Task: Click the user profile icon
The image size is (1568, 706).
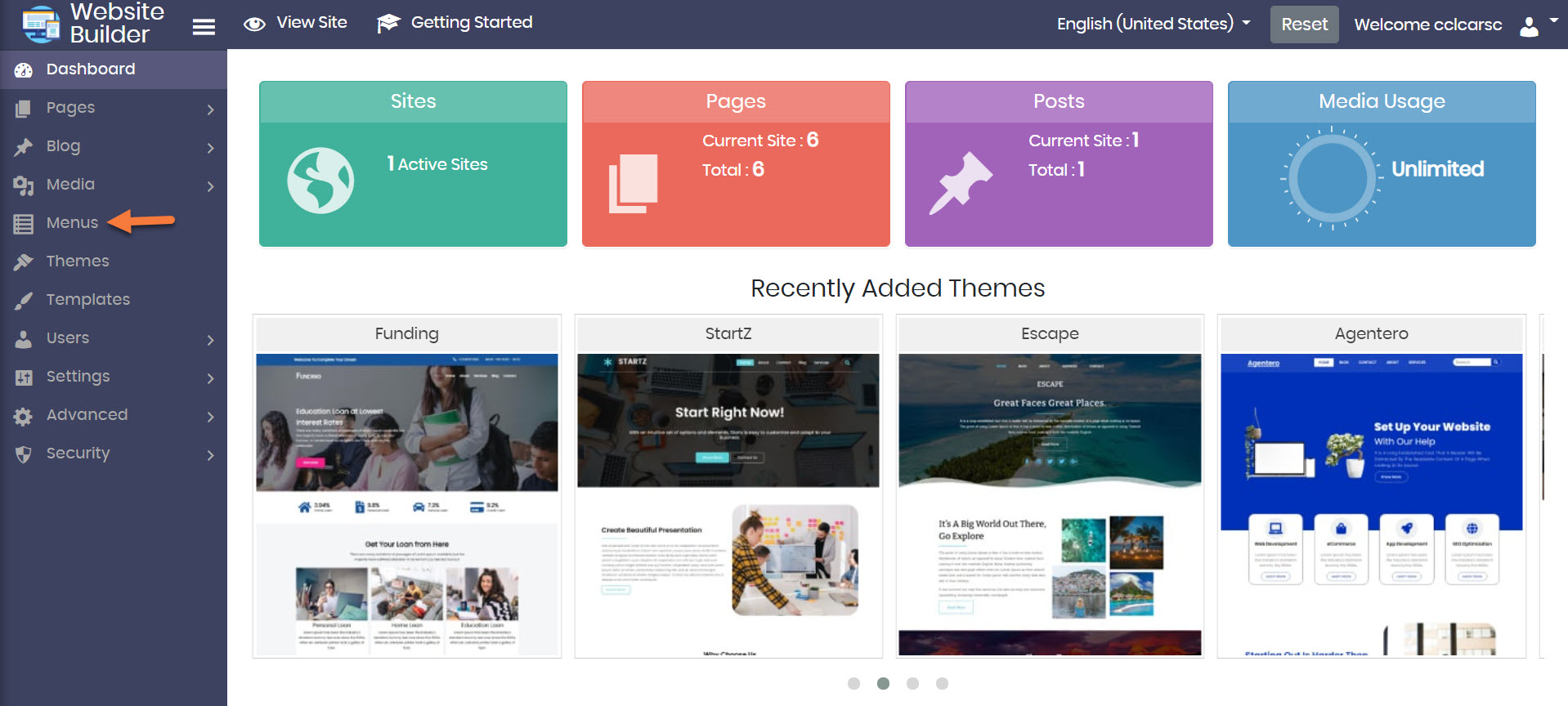Action: [x=1528, y=26]
